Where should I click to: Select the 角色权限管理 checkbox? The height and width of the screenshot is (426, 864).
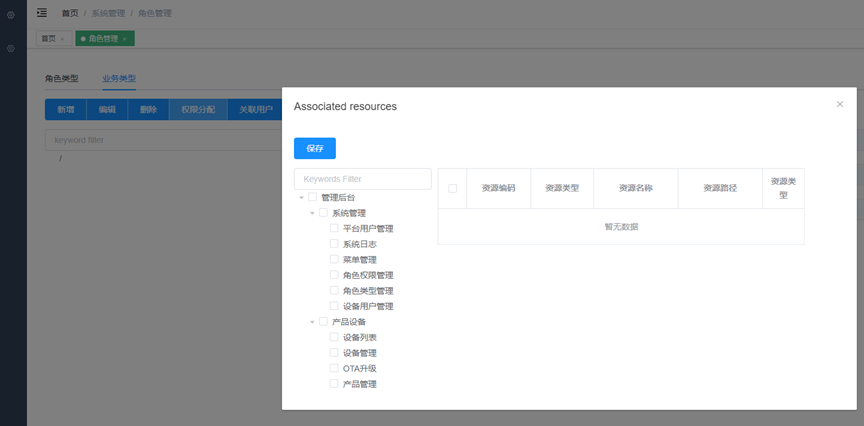334,274
